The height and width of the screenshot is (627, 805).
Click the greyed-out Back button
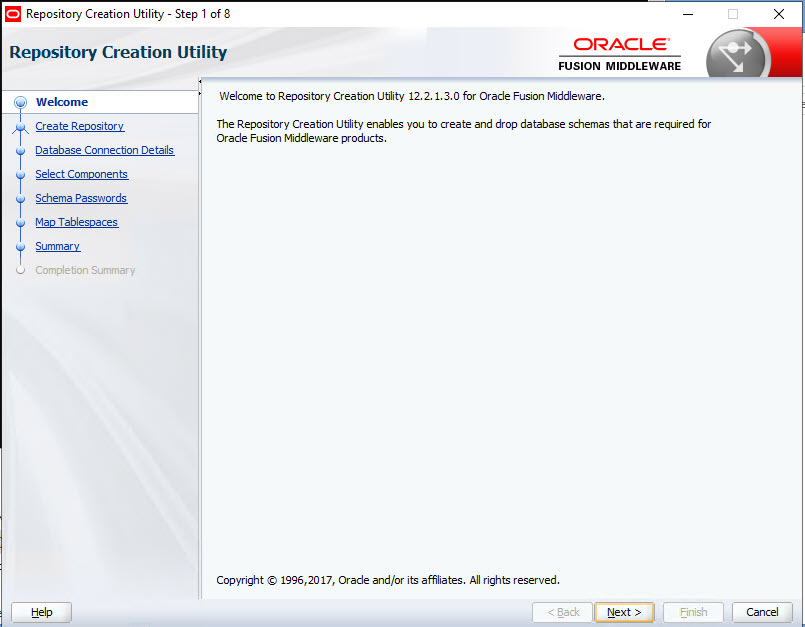pos(563,612)
